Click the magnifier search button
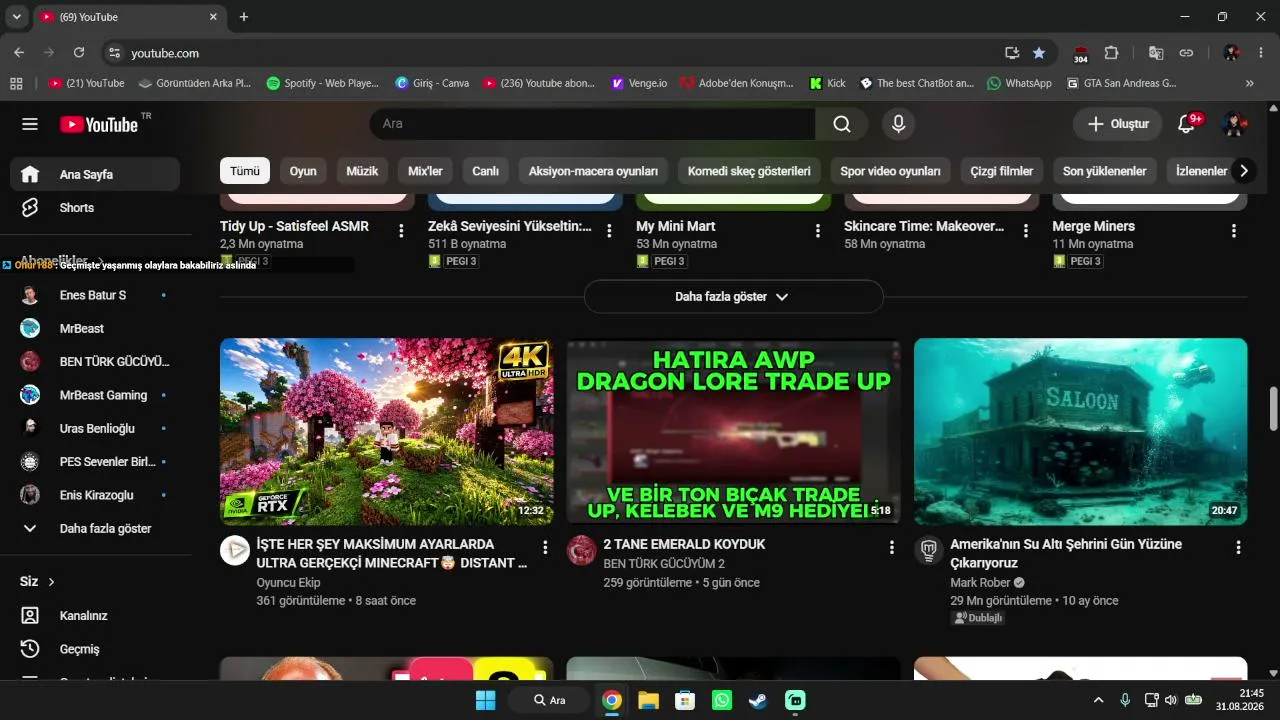Viewport: 1280px width, 720px height. point(842,124)
